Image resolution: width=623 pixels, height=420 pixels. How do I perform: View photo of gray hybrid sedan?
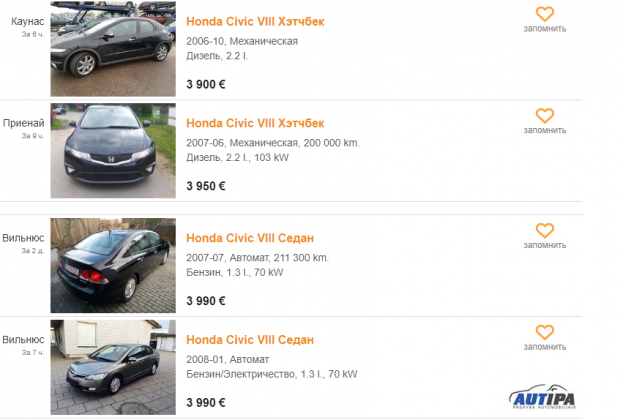tap(113, 367)
